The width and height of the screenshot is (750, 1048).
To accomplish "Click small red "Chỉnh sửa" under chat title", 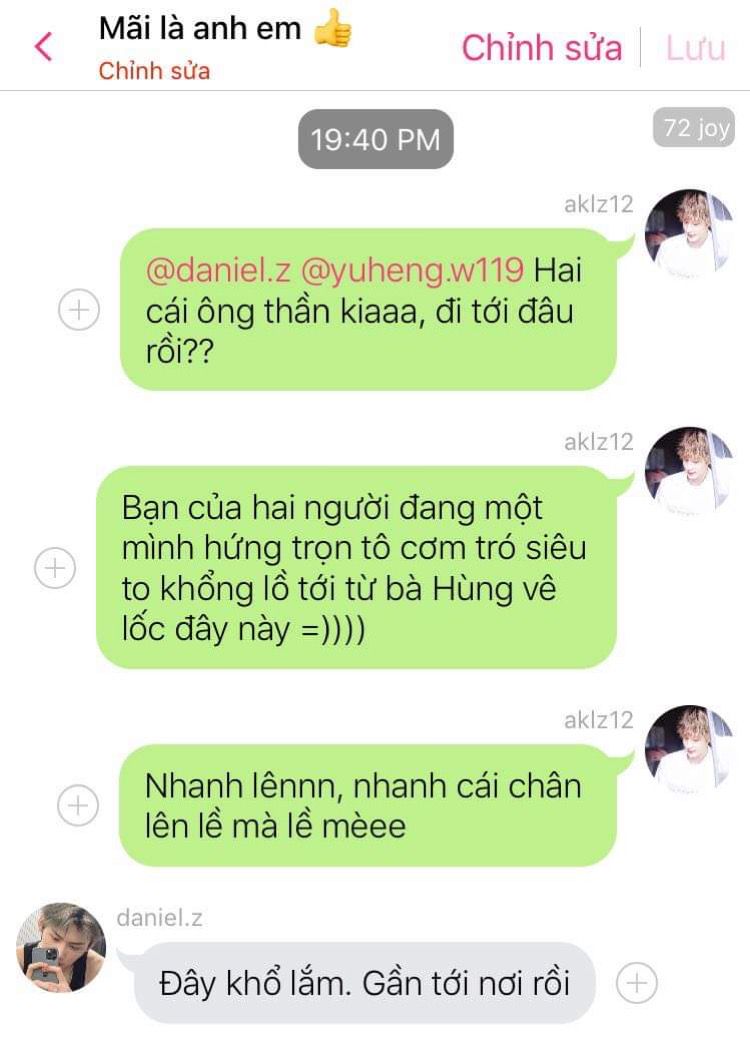I will tap(154, 71).
